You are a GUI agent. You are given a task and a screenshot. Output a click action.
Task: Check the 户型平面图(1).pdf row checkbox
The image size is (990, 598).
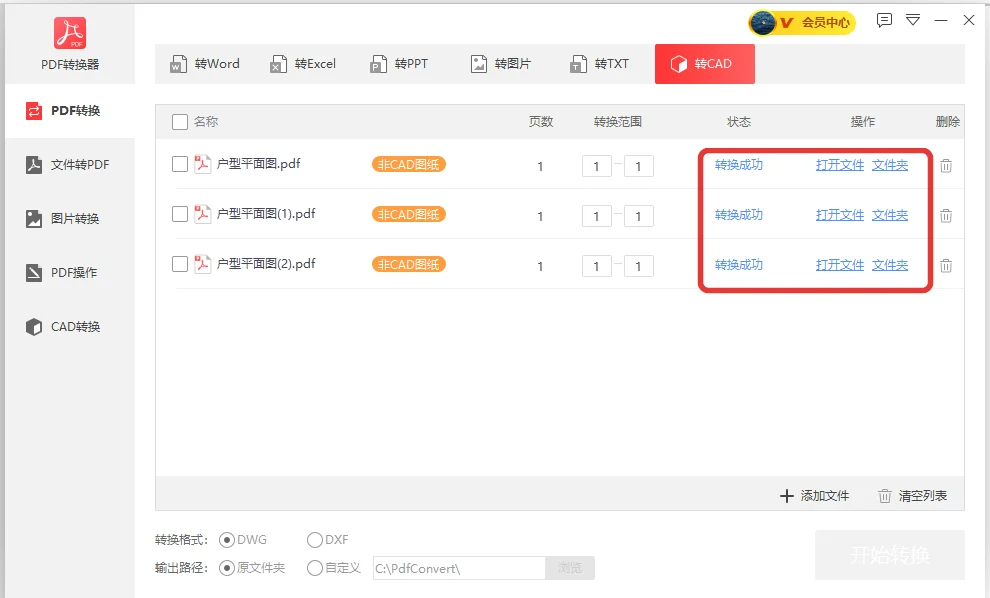click(180, 214)
